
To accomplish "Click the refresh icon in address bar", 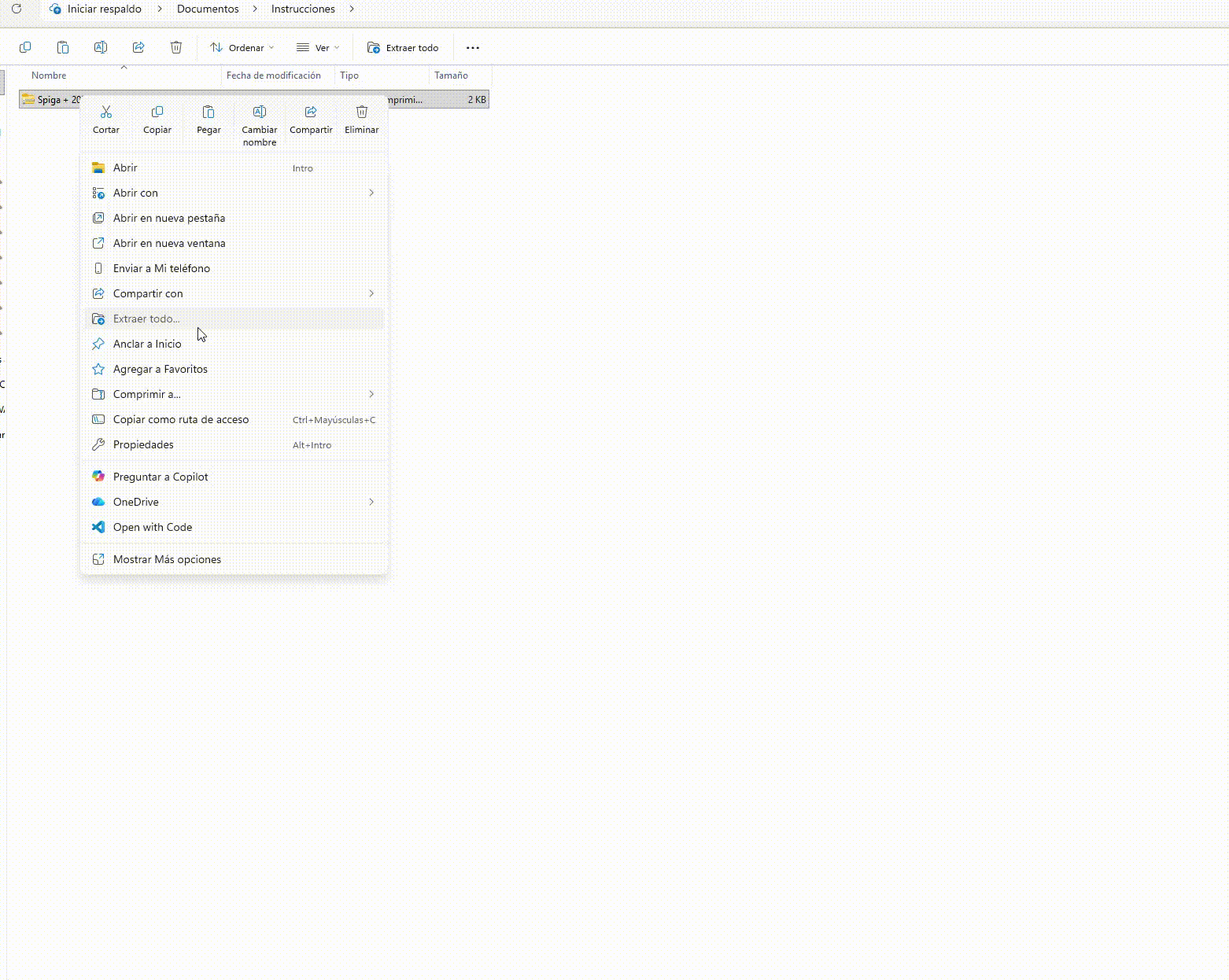I will (x=17, y=9).
